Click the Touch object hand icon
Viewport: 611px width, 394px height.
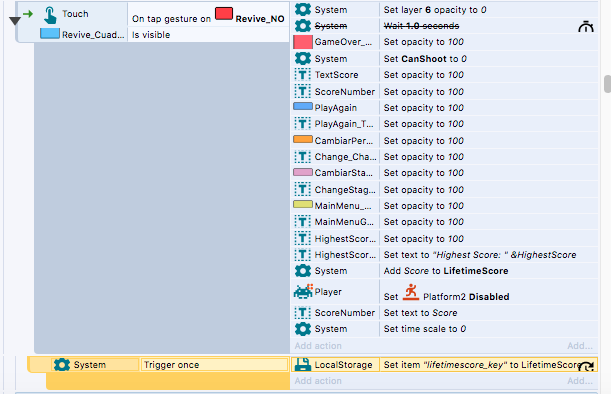coord(50,15)
